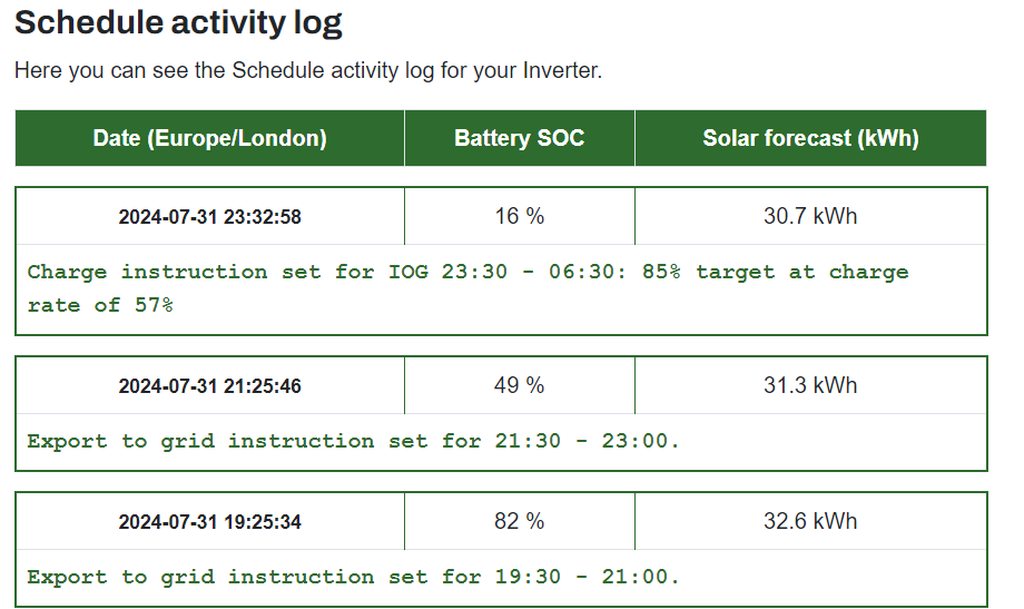
Task: Click the export instruction for 19:30 - 21:00
Action: [353, 577]
